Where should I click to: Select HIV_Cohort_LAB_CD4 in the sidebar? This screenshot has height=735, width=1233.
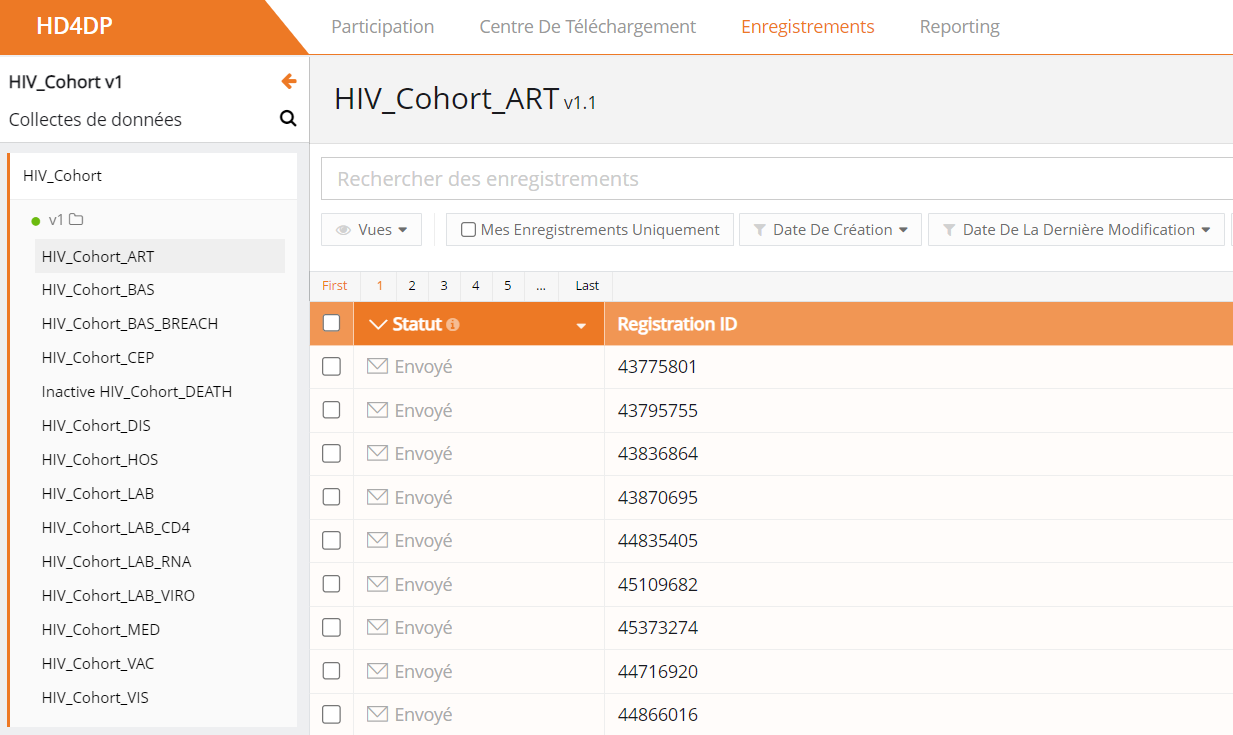(116, 527)
